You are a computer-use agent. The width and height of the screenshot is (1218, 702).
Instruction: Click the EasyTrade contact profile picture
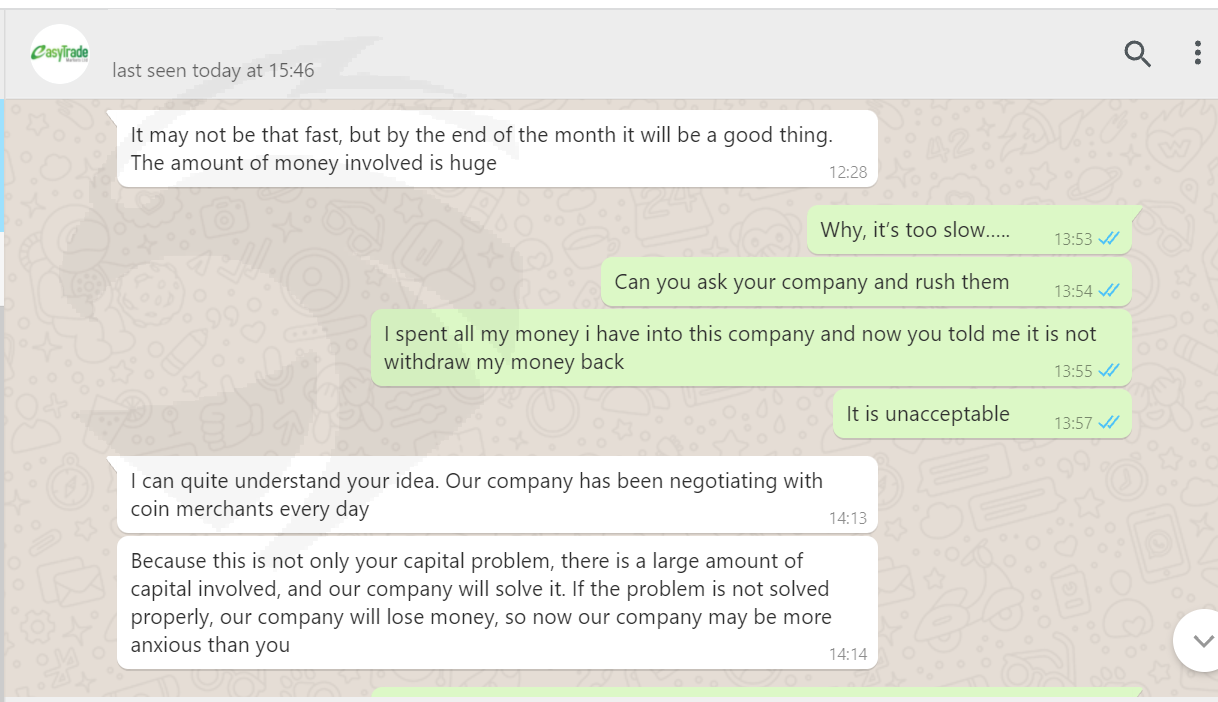coord(60,54)
